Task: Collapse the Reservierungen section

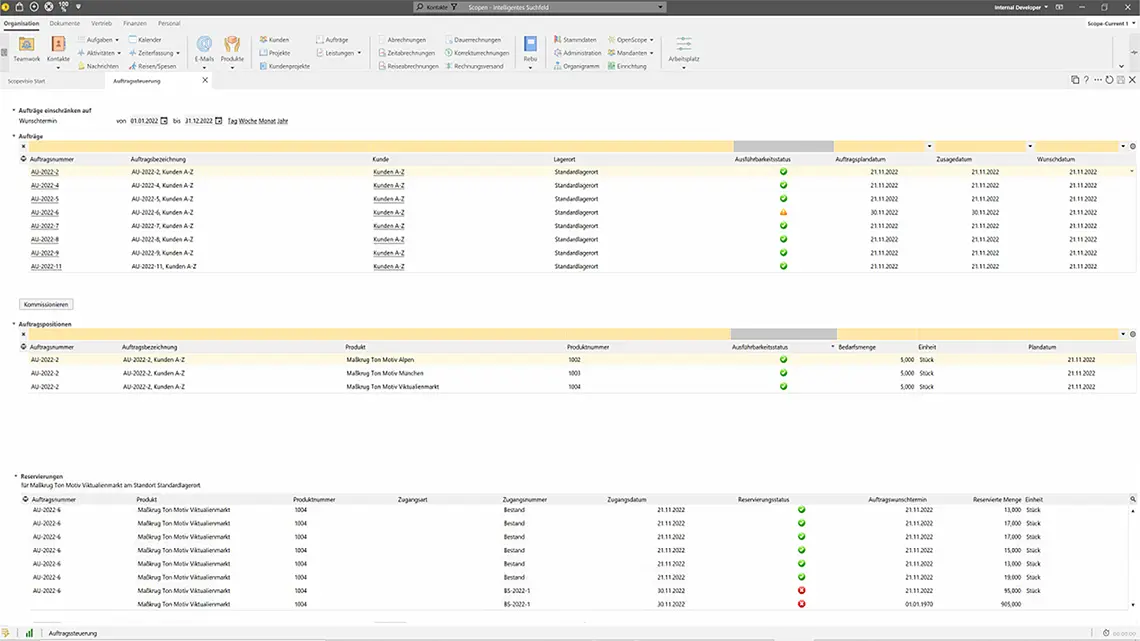Action: click(x=15, y=477)
